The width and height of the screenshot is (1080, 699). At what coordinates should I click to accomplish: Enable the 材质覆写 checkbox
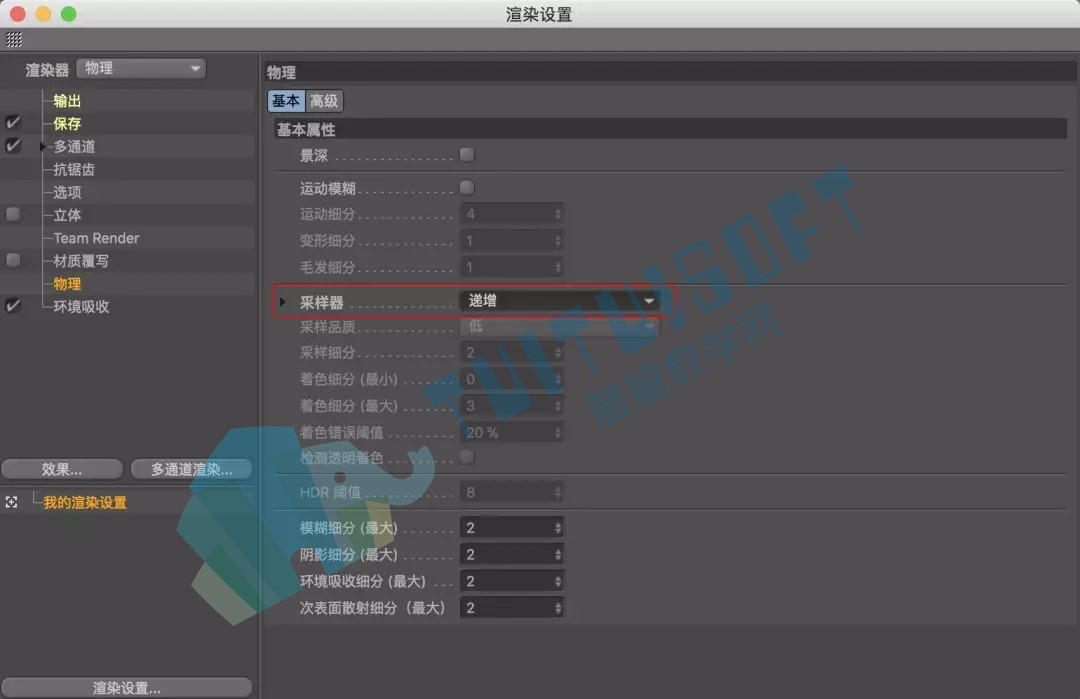pyautogui.click(x=13, y=260)
